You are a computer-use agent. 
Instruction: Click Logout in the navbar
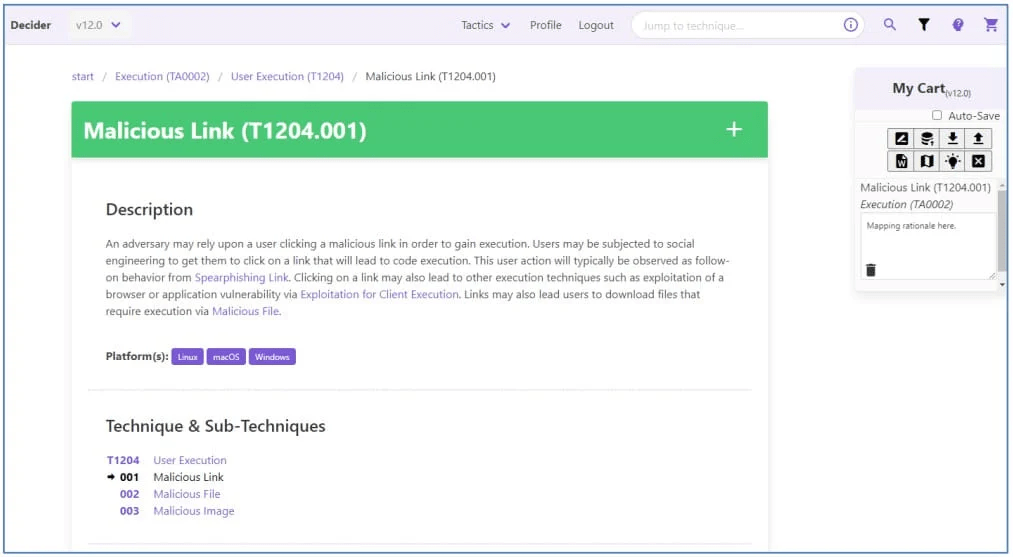click(x=596, y=25)
